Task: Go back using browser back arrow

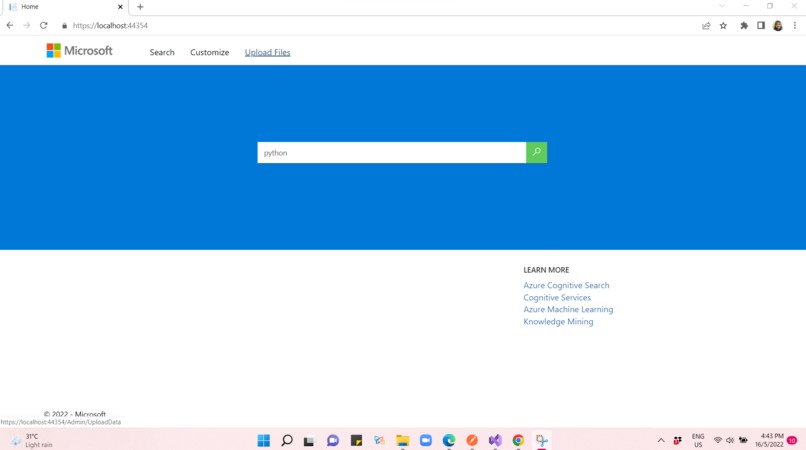Action: pyautogui.click(x=10, y=25)
